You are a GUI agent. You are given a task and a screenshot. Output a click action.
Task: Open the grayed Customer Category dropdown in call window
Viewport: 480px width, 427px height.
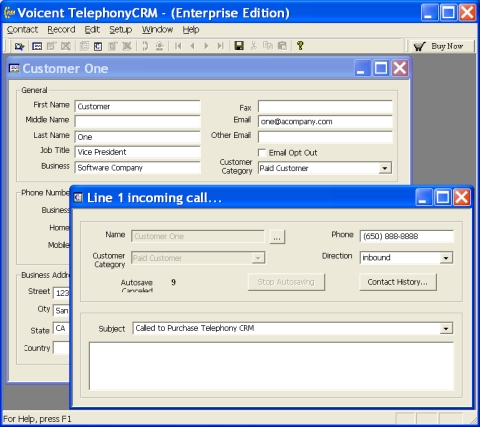click(x=258, y=258)
